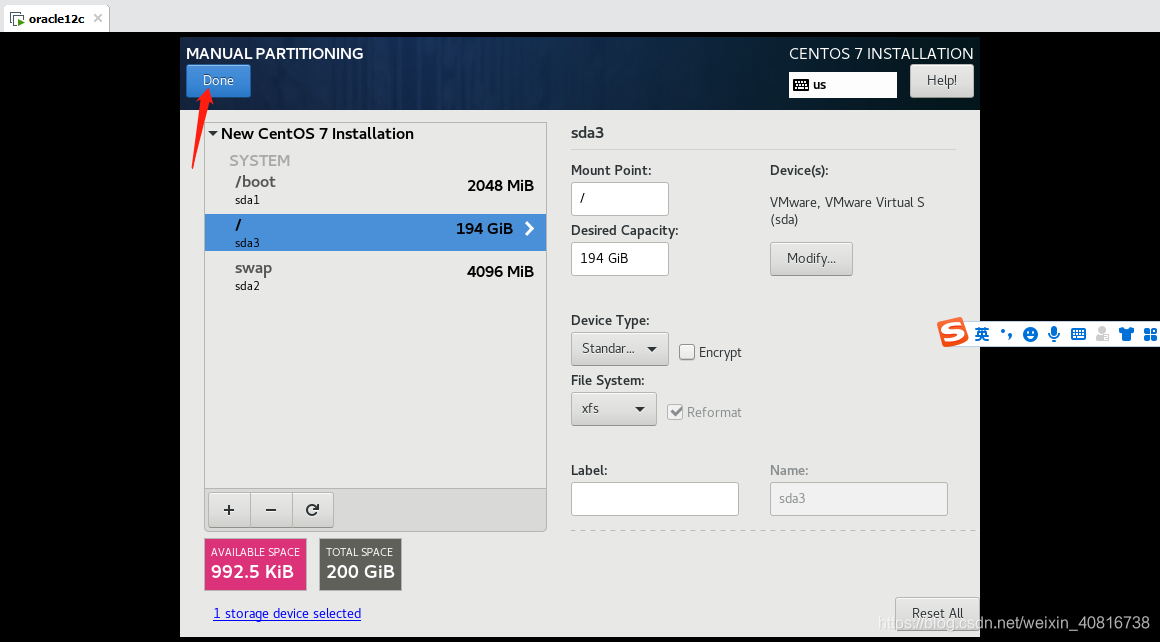
Task: Open the Device Type dropdown
Action: (x=619, y=349)
